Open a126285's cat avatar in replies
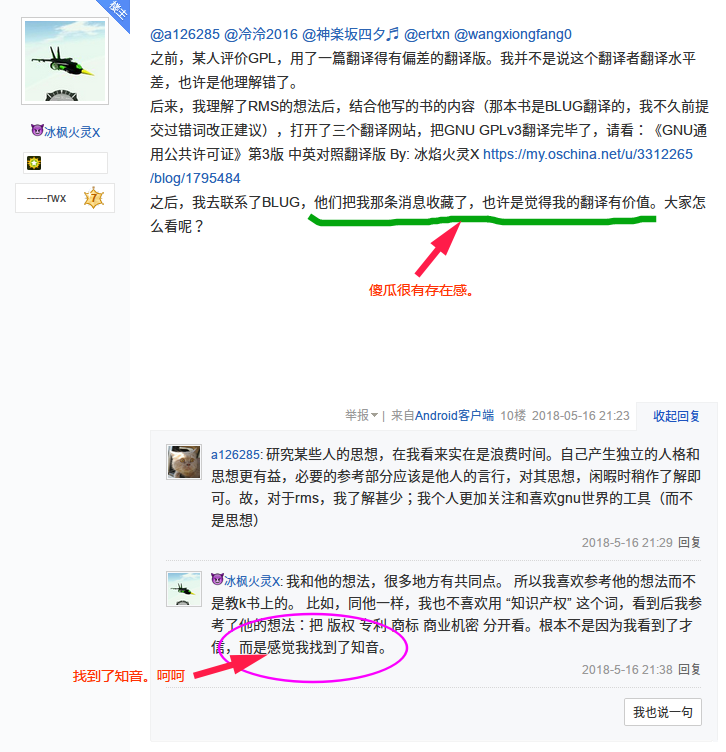Screen dimensions: 726x752 coord(184,462)
